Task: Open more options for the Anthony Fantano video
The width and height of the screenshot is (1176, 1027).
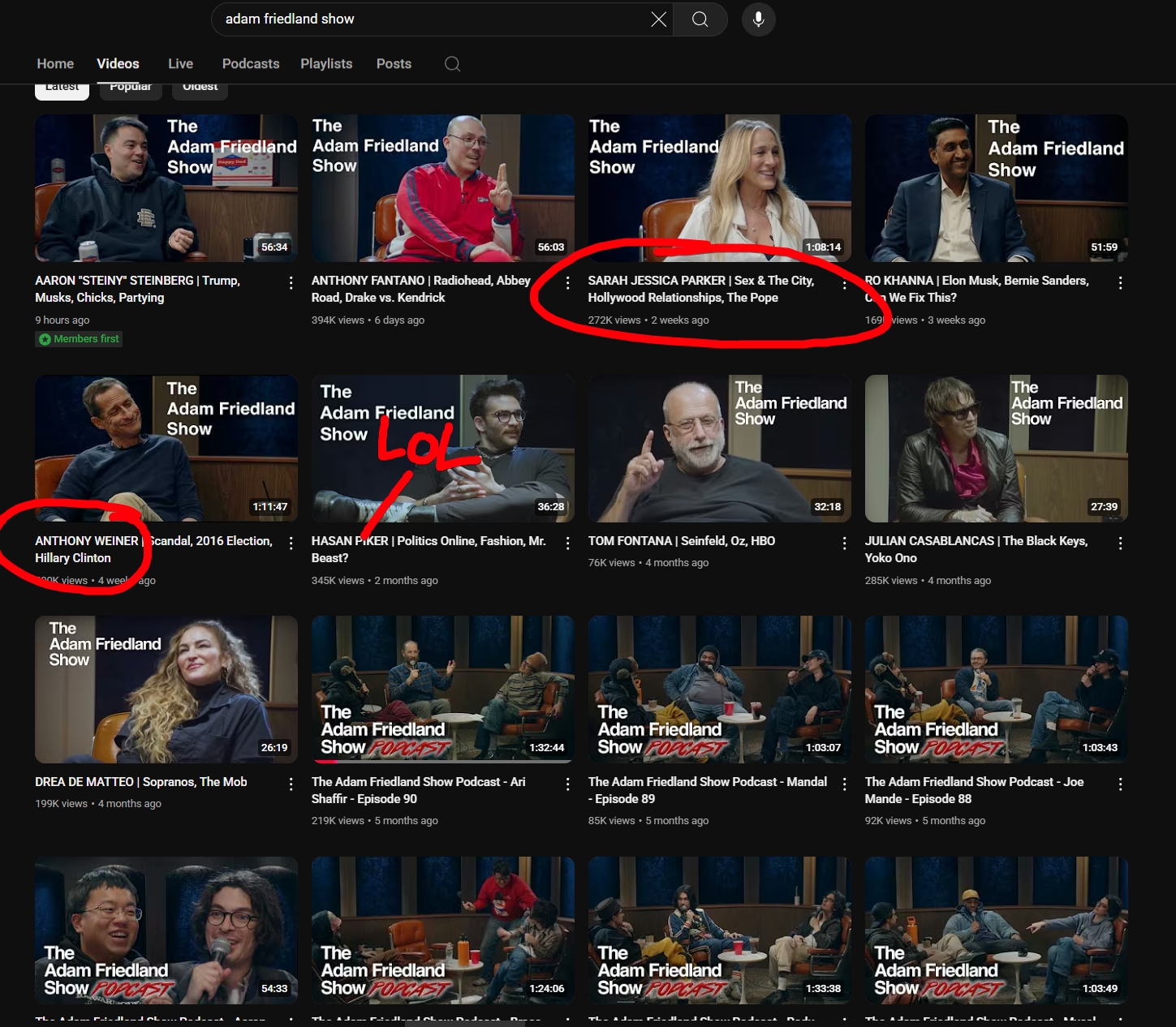Action: point(567,282)
